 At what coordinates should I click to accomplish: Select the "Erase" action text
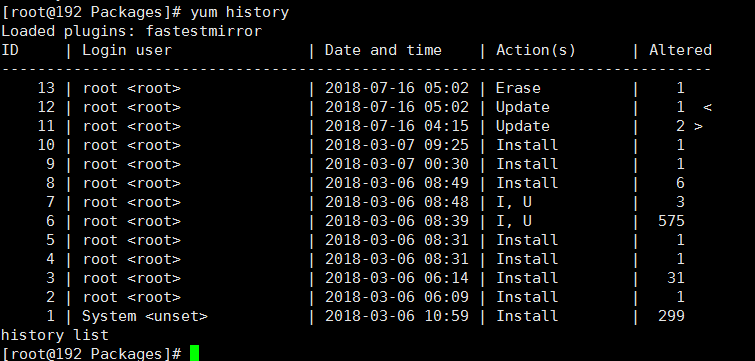pyautogui.click(x=518, y=88)
